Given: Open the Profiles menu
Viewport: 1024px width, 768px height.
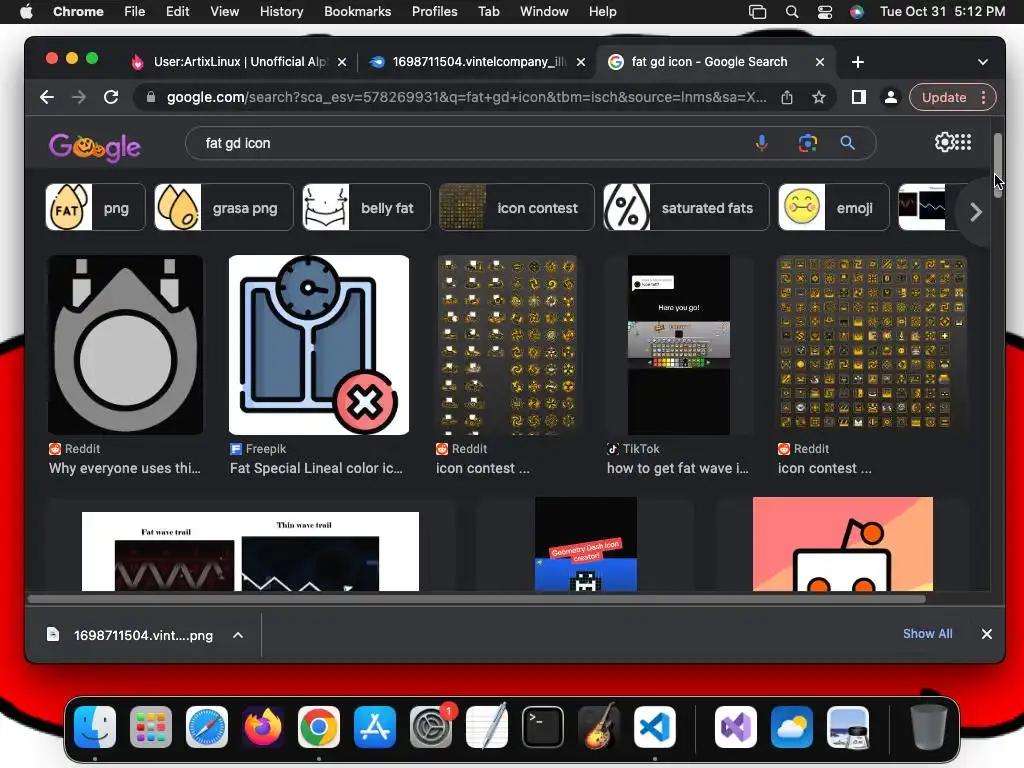Looking at the screenshot, I should [x=434, y=12].
